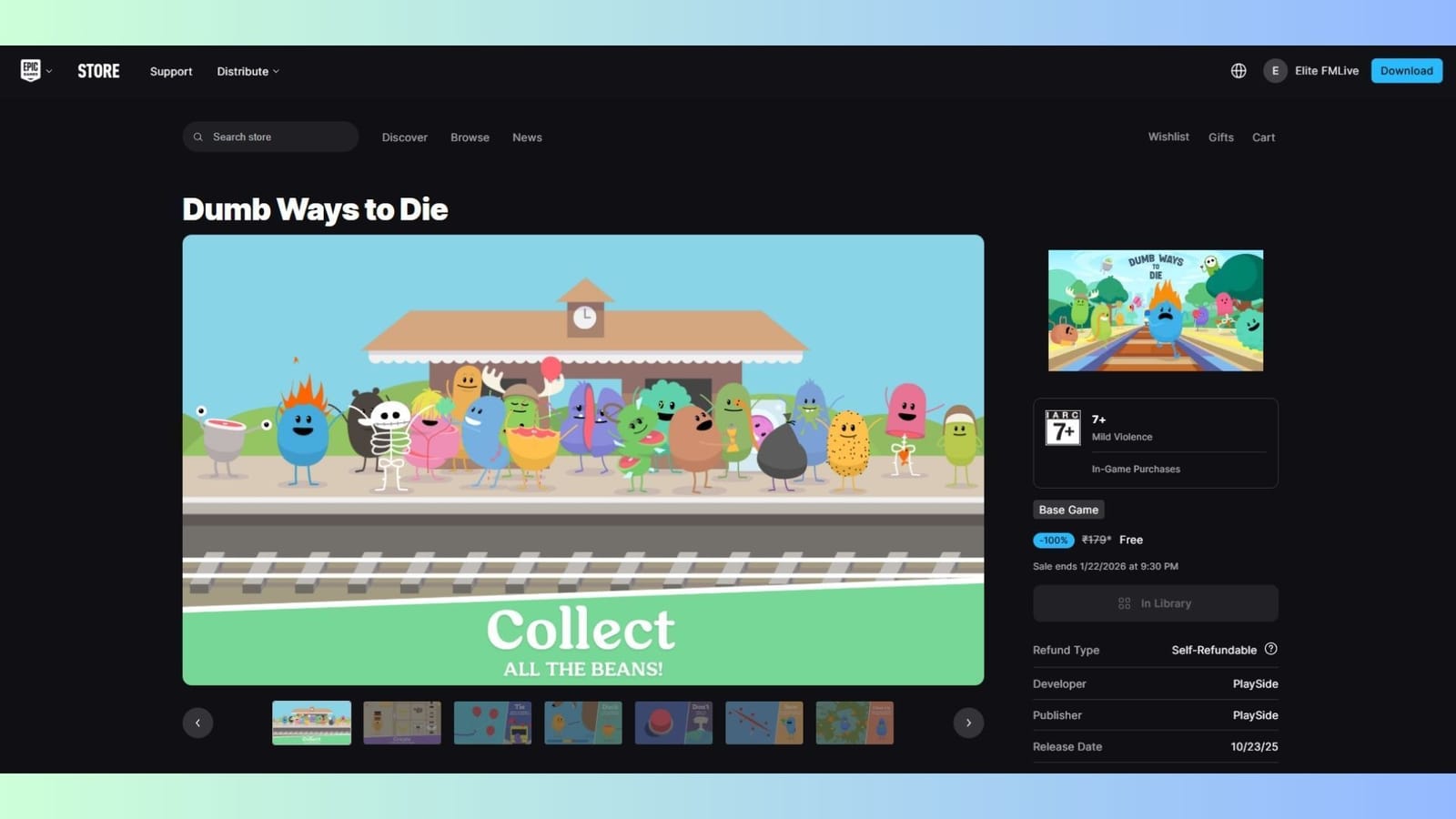Select the Discover menu item
This screenshot has width=1456, height=819.
click(x=404, y=137)
